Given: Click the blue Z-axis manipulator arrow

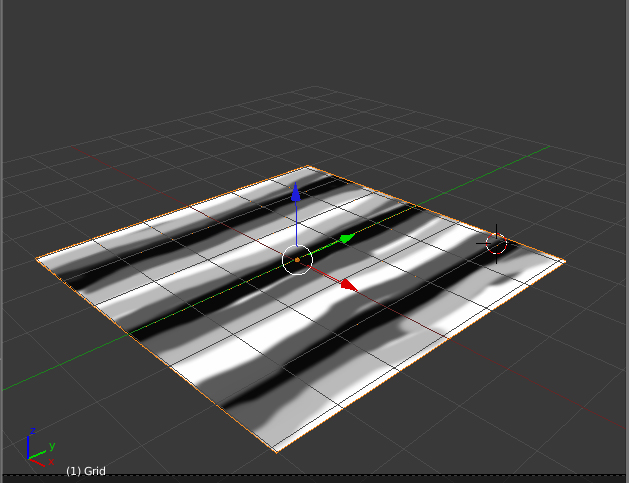Looking at the screenshot, I should tap(296, 192).
